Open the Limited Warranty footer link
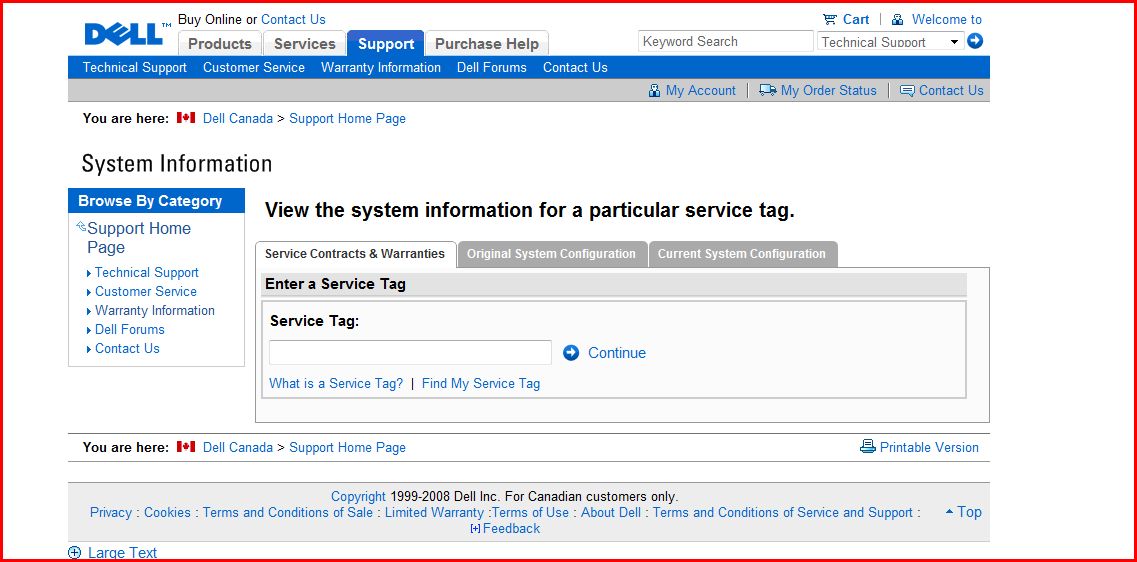Image resolution: width=1137 pixels, height=562 pixels. point(434,513)
